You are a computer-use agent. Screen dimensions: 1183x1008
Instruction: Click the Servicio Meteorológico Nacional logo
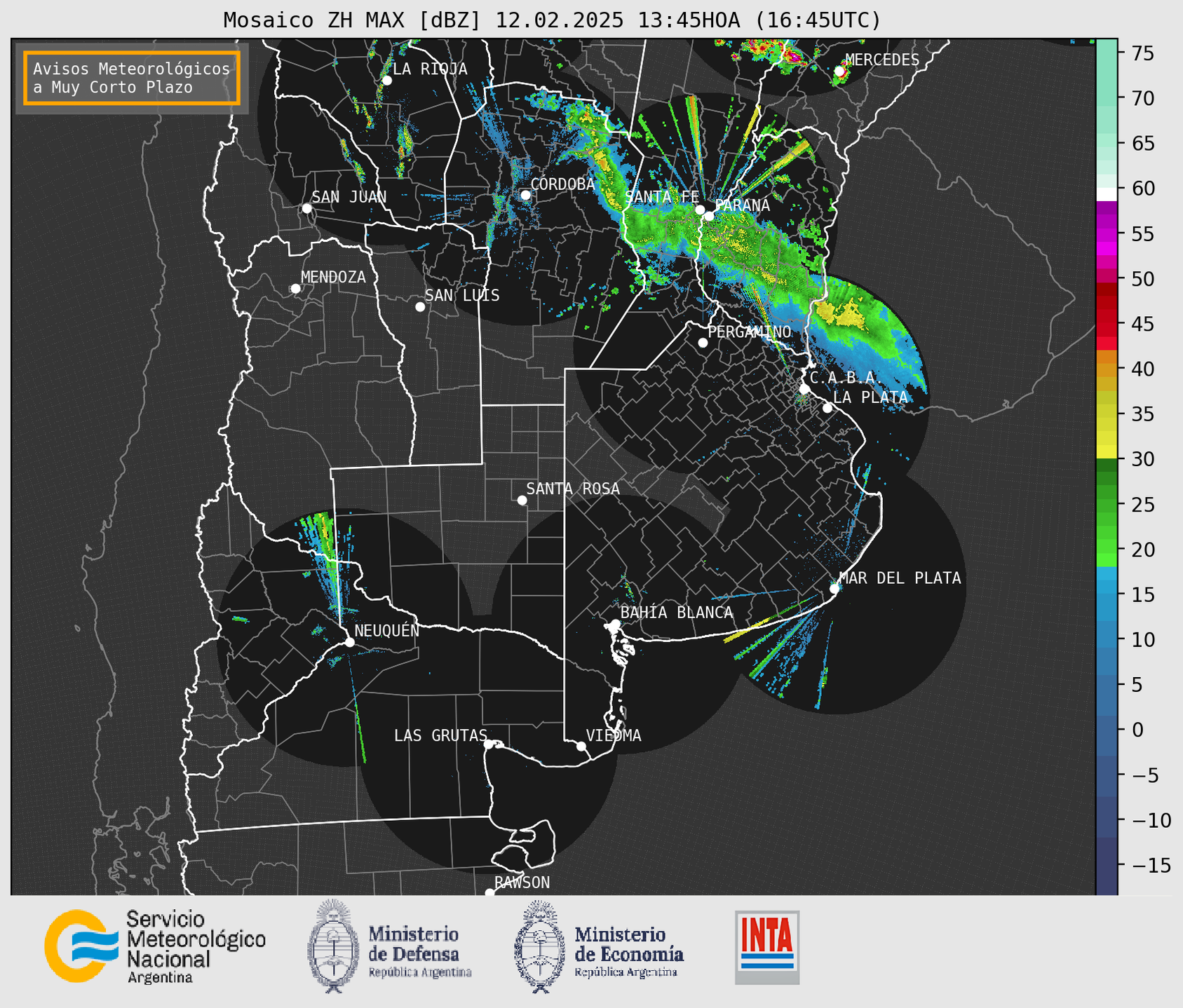pyautogui.click(x=155, y=946)
